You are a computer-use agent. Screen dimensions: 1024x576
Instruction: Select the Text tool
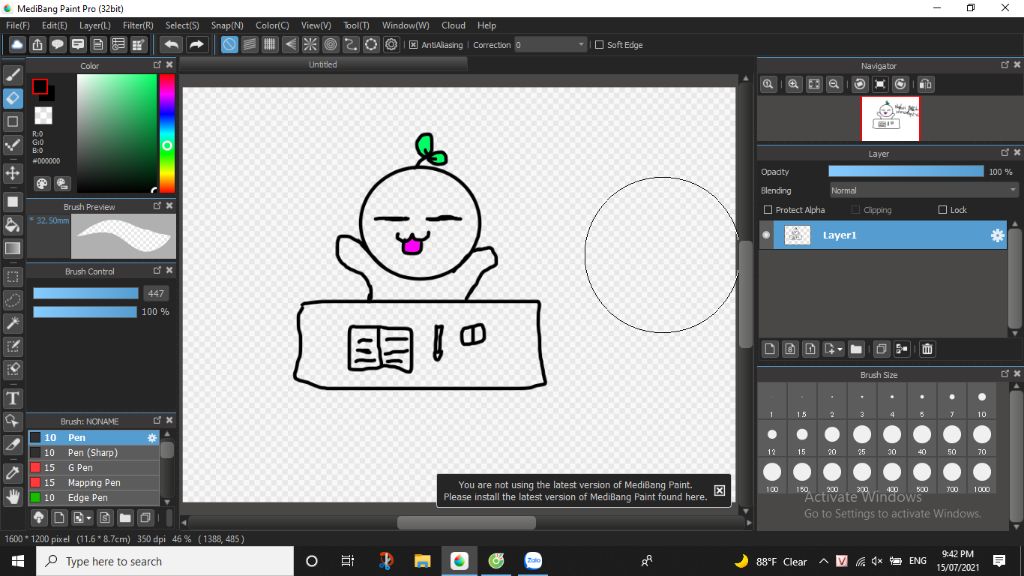12,398
